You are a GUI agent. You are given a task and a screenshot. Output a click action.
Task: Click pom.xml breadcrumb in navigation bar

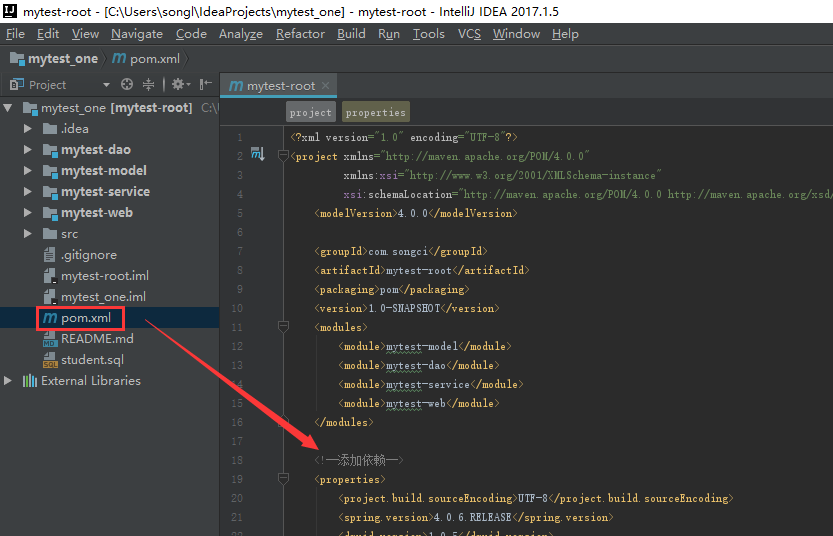147,58
